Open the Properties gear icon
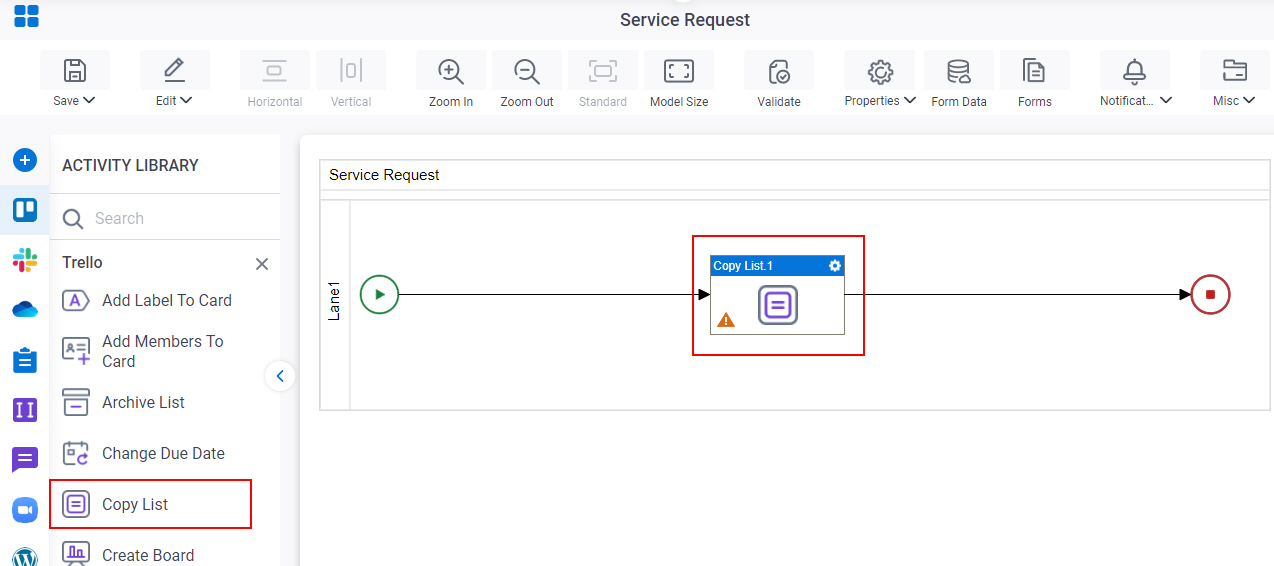 [880, 71]
